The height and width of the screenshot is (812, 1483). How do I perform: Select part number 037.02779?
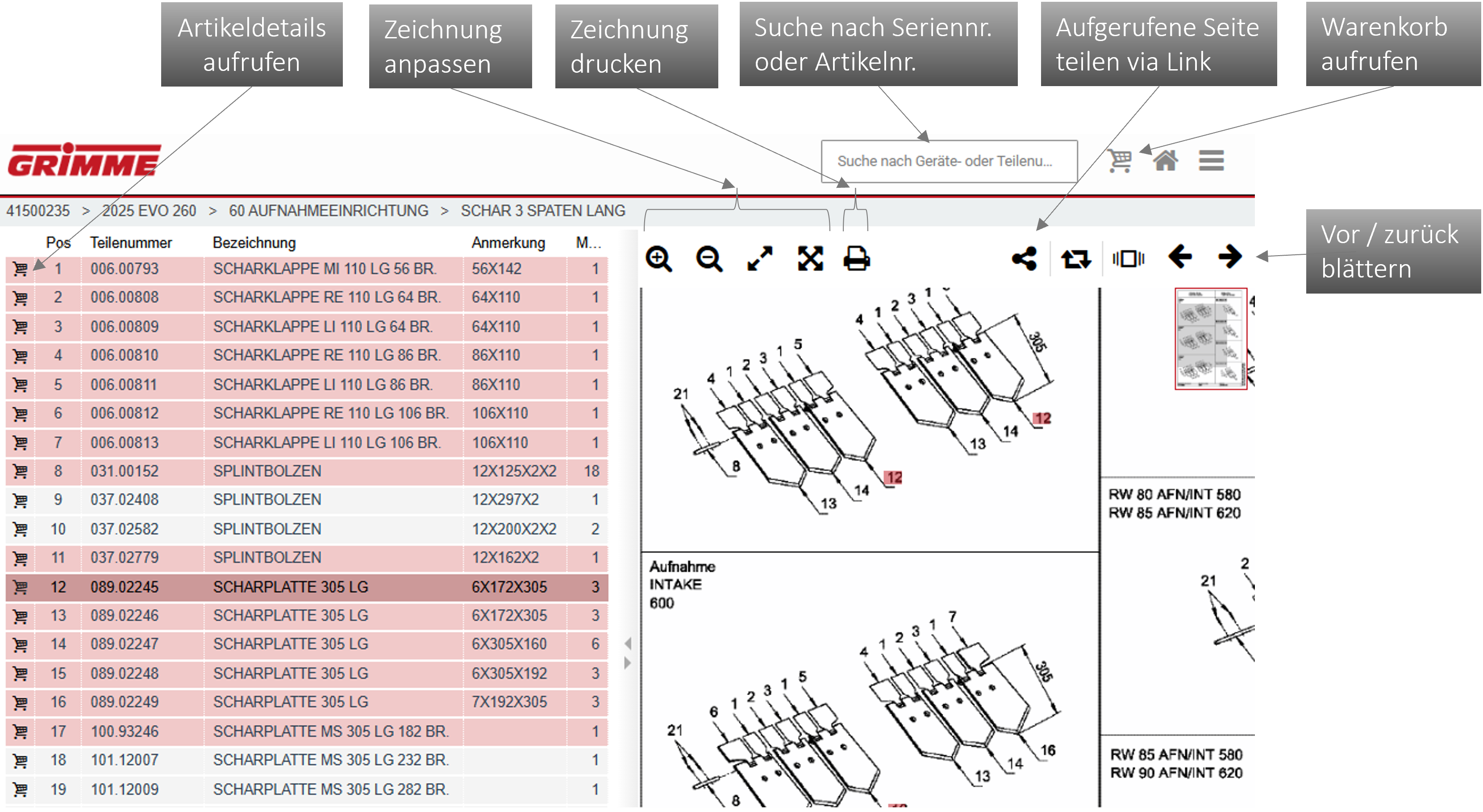(125, 558)
